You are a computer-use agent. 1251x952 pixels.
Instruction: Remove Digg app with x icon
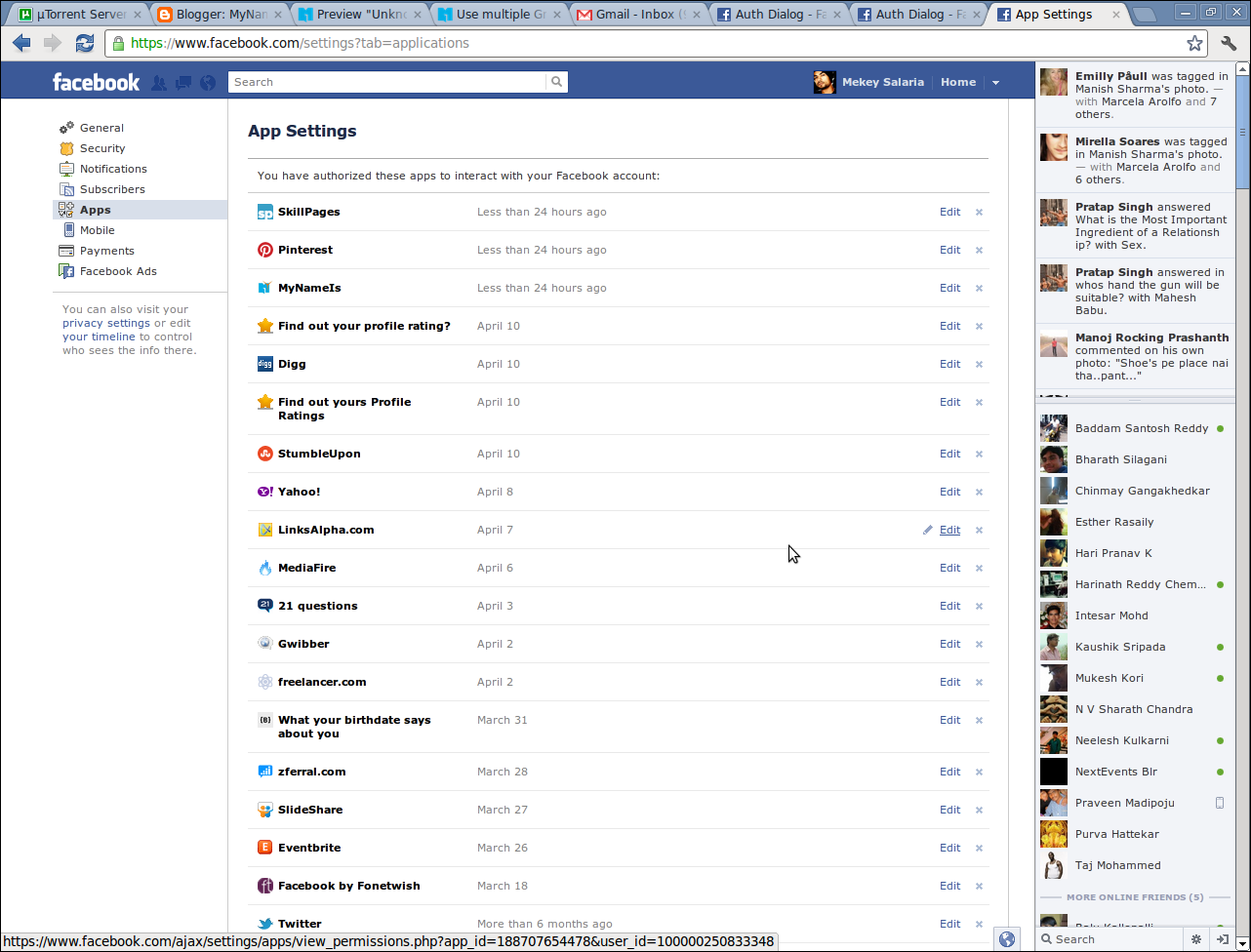click(979, 364)
